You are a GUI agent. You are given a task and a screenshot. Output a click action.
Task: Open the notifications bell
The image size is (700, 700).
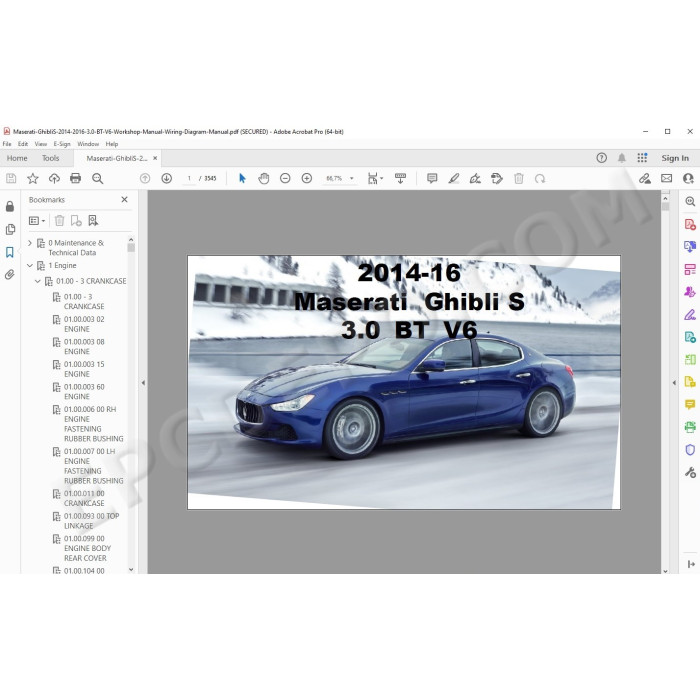click(x=621, y=158)
